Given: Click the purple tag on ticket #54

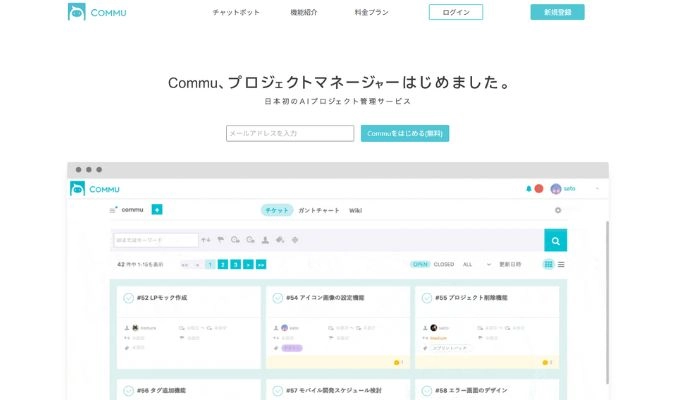Looking at the screenshot, I should point(292,348).
